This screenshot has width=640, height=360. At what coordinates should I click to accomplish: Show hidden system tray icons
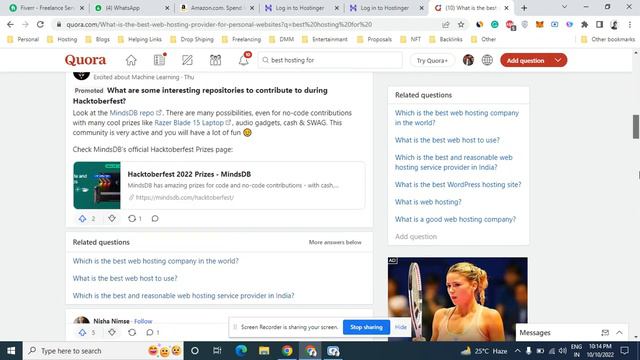(518, 351)
